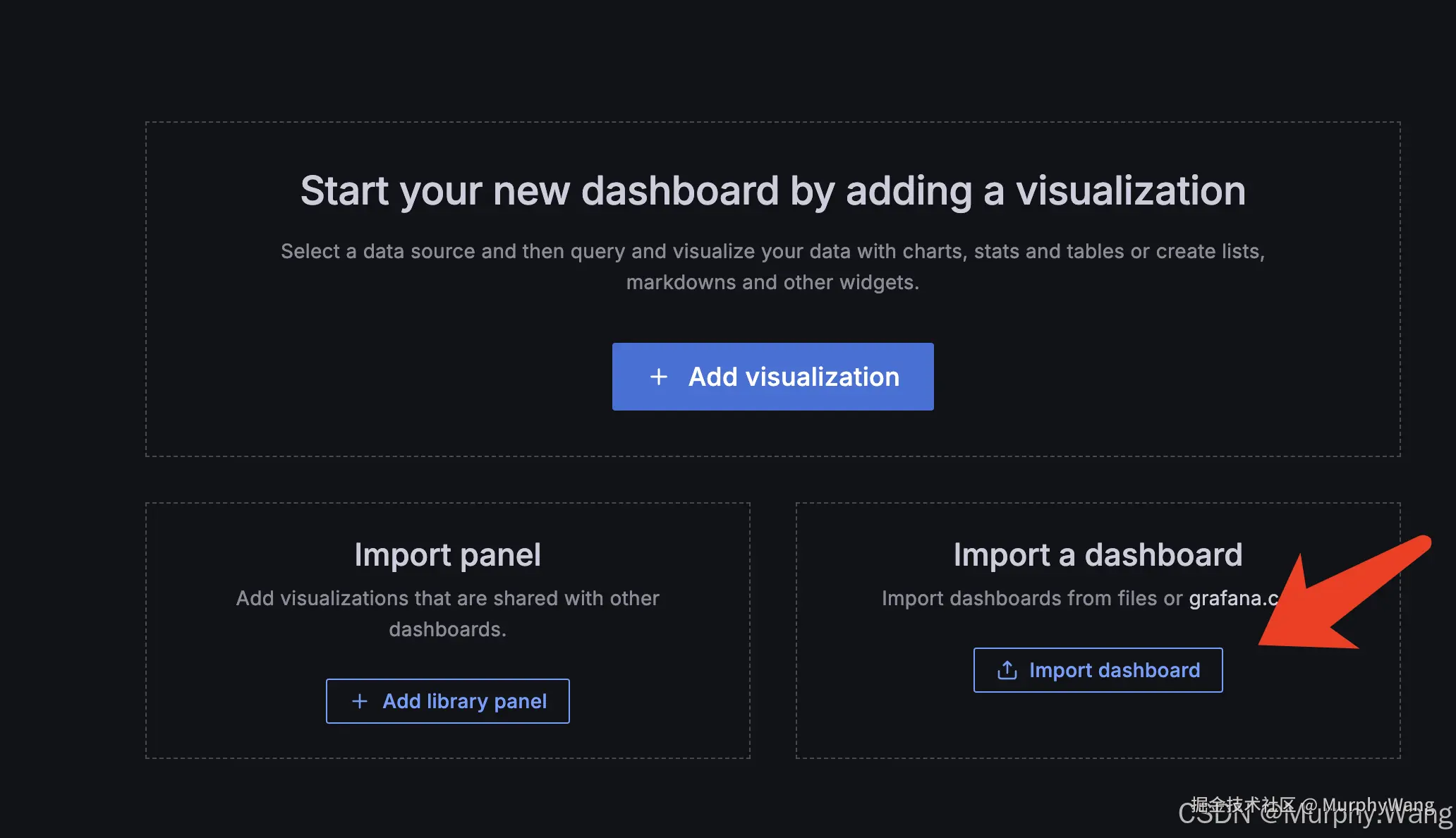Click the 'Add visualizations that are shared' text

point(447,598)
